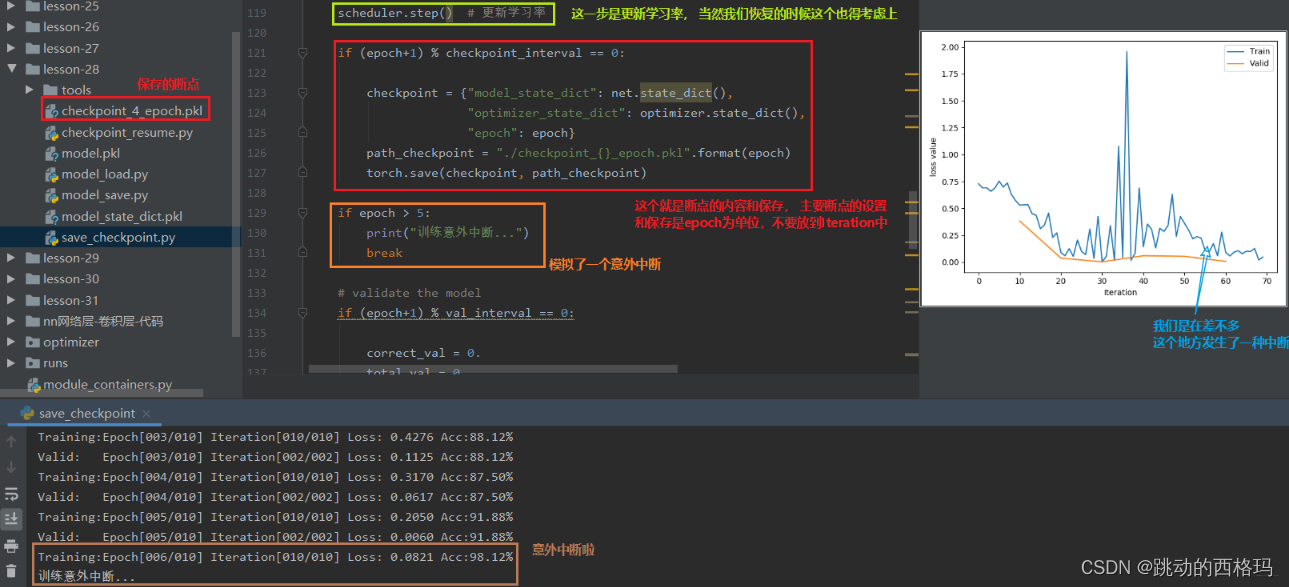
Task: Click the lesson-30 folder icon
Action: [32, 279]
